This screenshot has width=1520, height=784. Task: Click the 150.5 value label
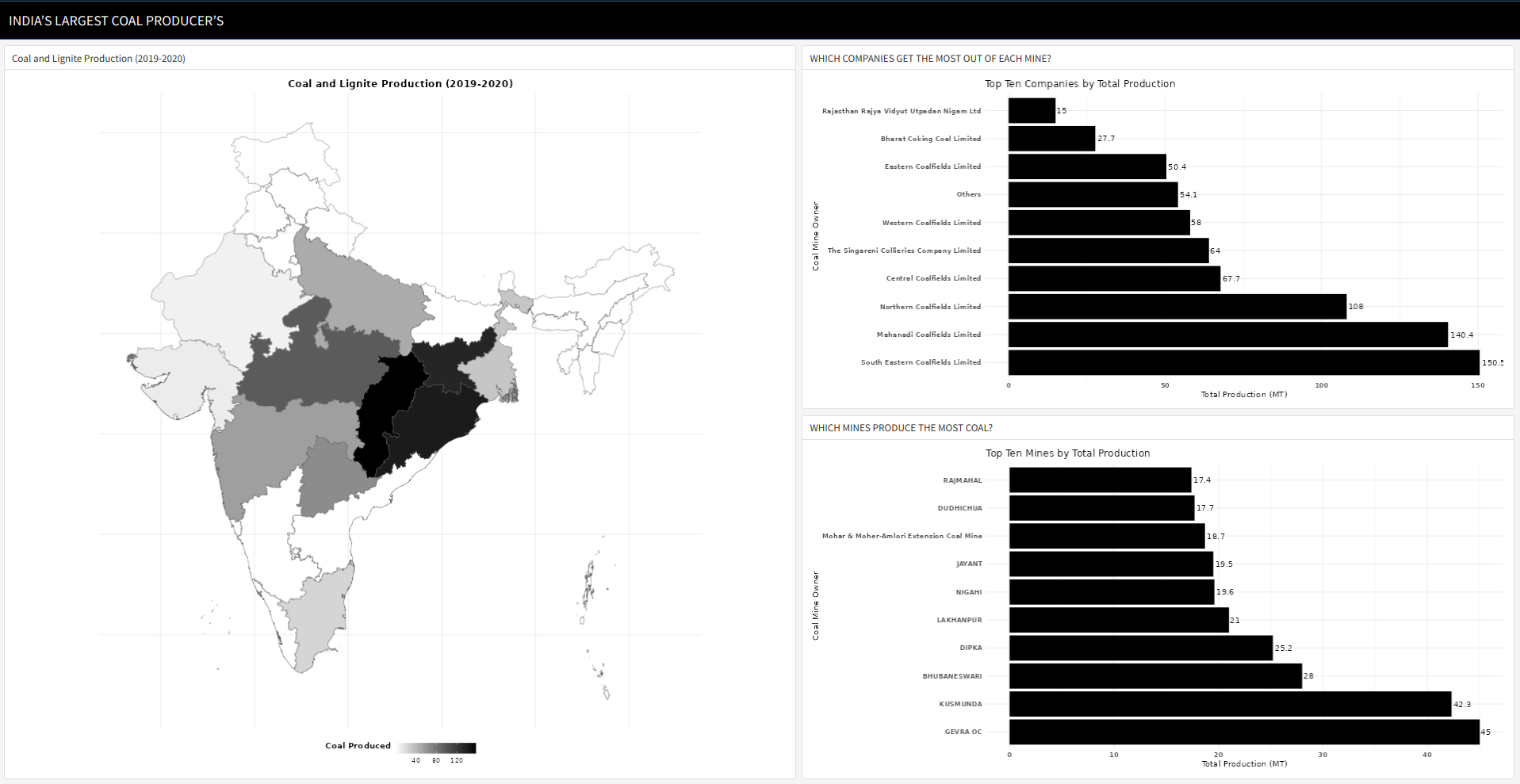(1492, 362)
